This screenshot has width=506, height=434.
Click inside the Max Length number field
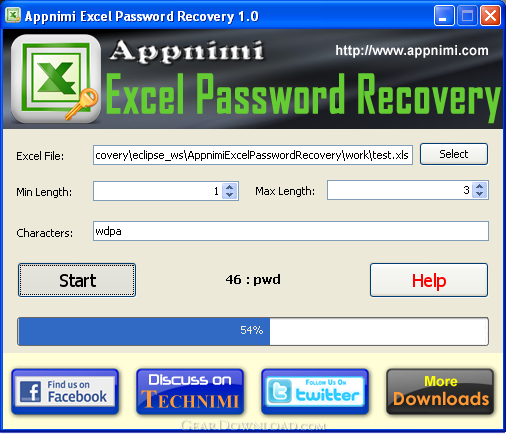[400, 190]
